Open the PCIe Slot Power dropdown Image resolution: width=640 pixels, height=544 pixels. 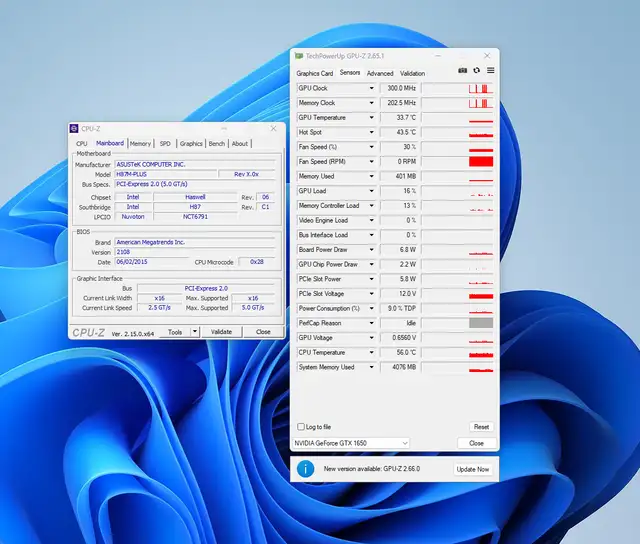pyautogui.click(x=371, y=279)
